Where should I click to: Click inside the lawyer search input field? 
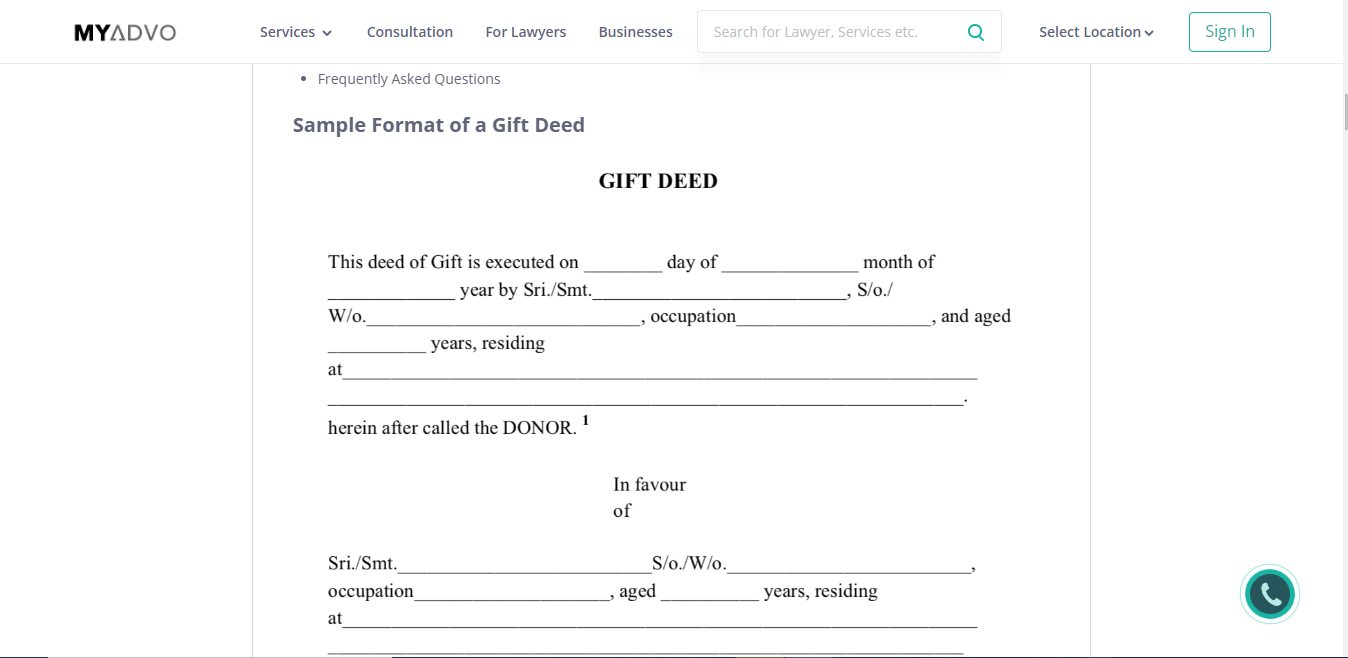[x=830, y=31]
